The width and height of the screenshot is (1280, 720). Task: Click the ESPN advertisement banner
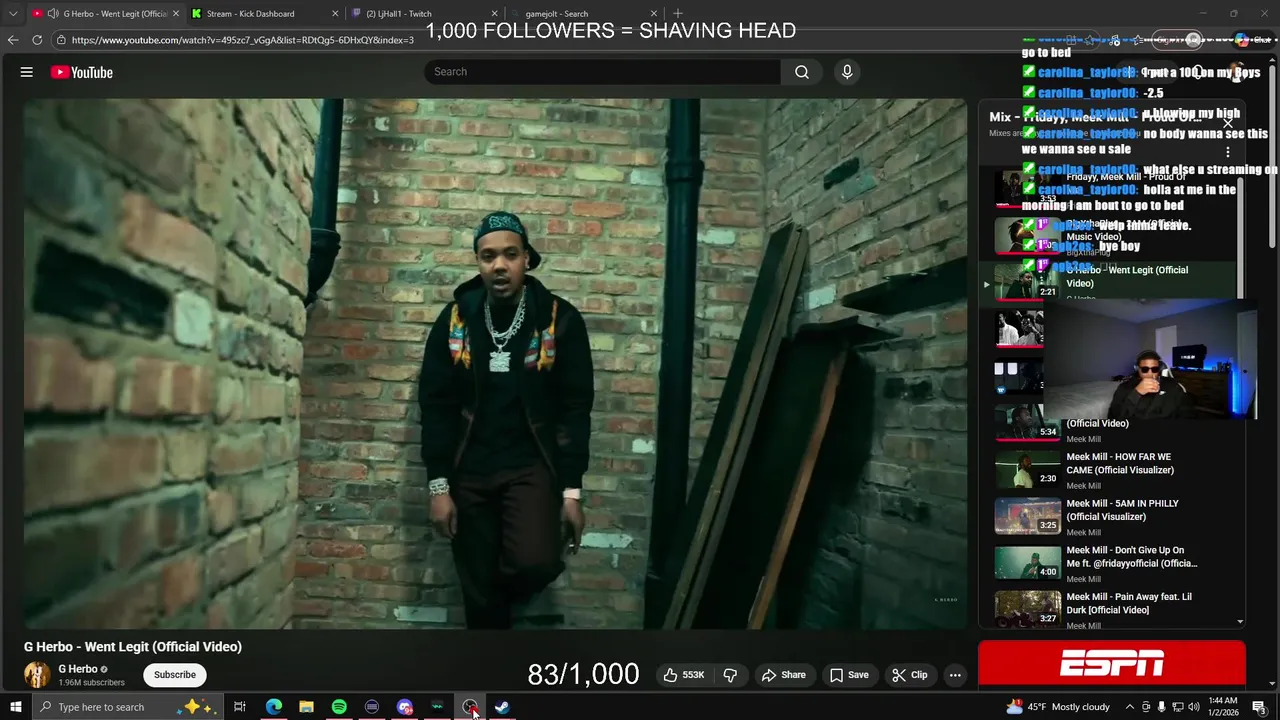point(1112,664)
